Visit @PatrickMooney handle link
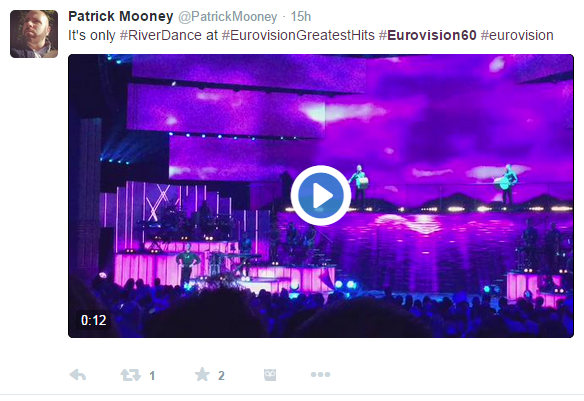This screenshot has width=584, height=401. click(228, 16)
